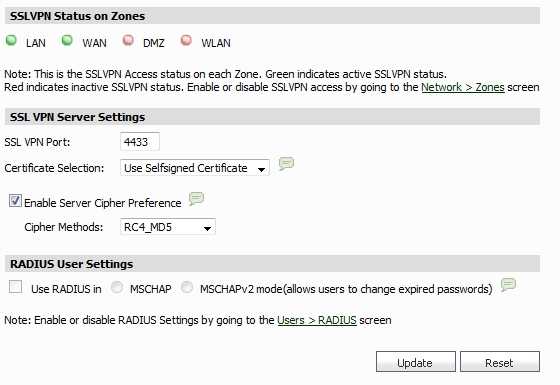Click the red DMZ zone status indicator
Viewport: 560px width, 385px height.
128,40
